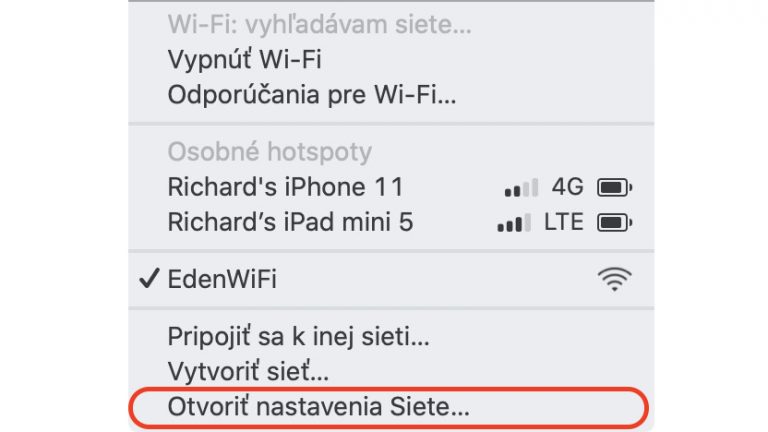Viewport: 768px width, 432px height.
Task: Click the separator below EdenWiFi entry
Action: 391,308
